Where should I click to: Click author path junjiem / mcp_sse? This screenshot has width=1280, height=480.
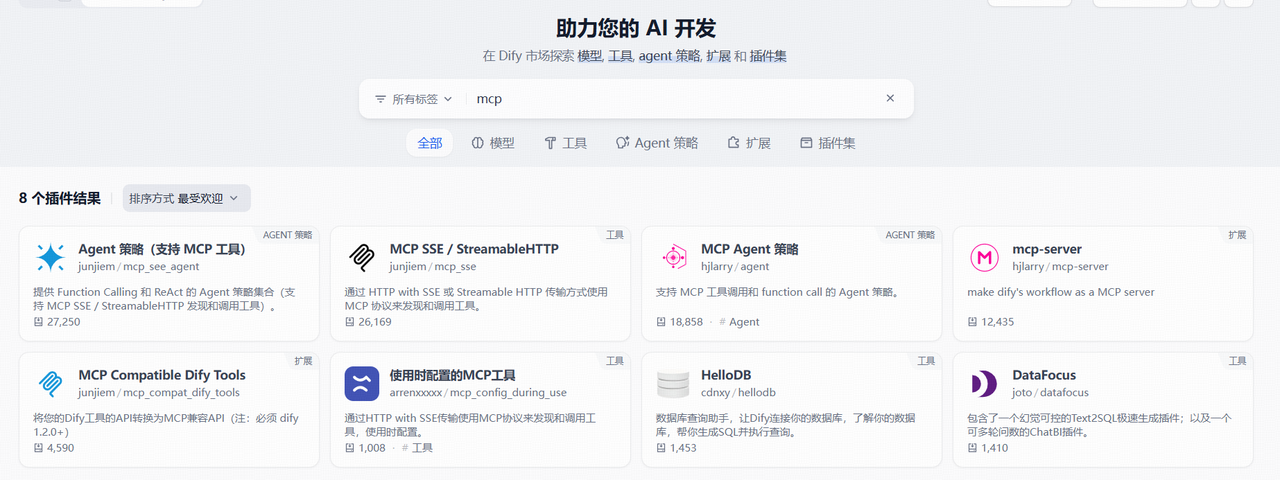tap(433, 267)
